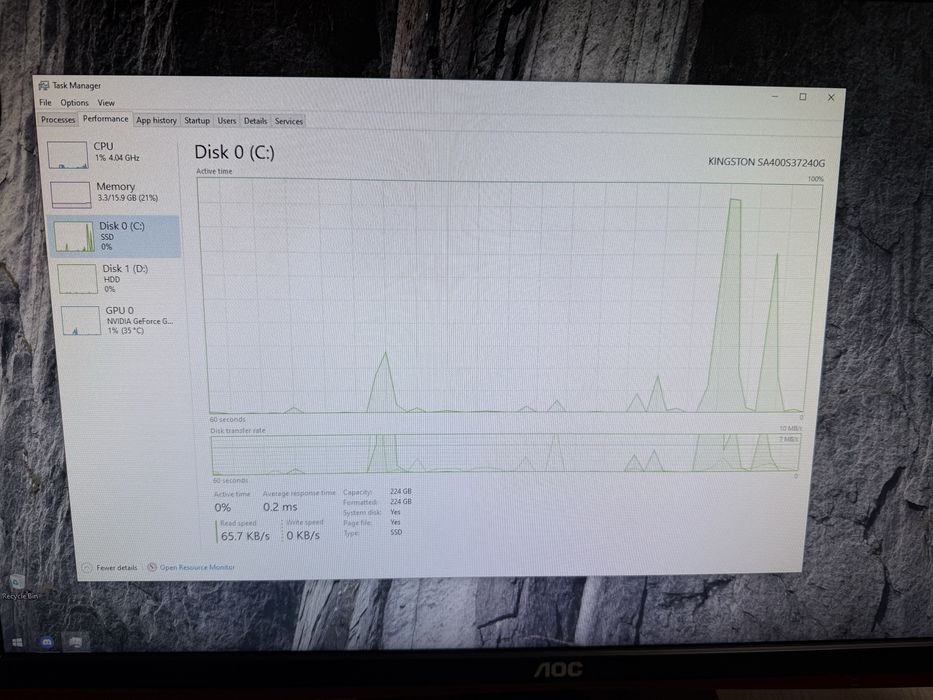The width and height of the screenshot is (933, 700).
Task: Open the Startup tab
Action: 197,120
